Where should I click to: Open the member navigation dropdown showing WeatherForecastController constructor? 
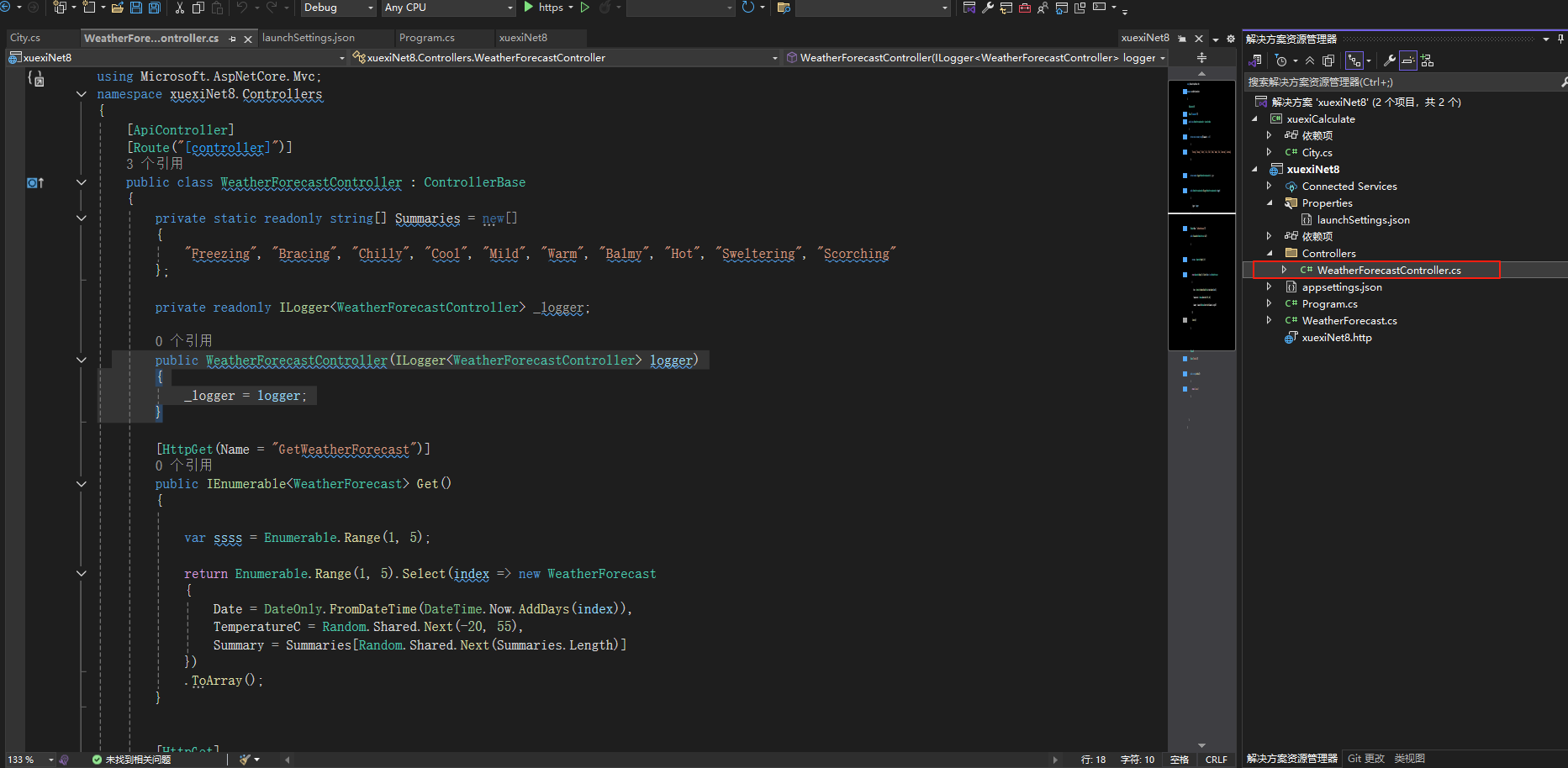point(975,58)
